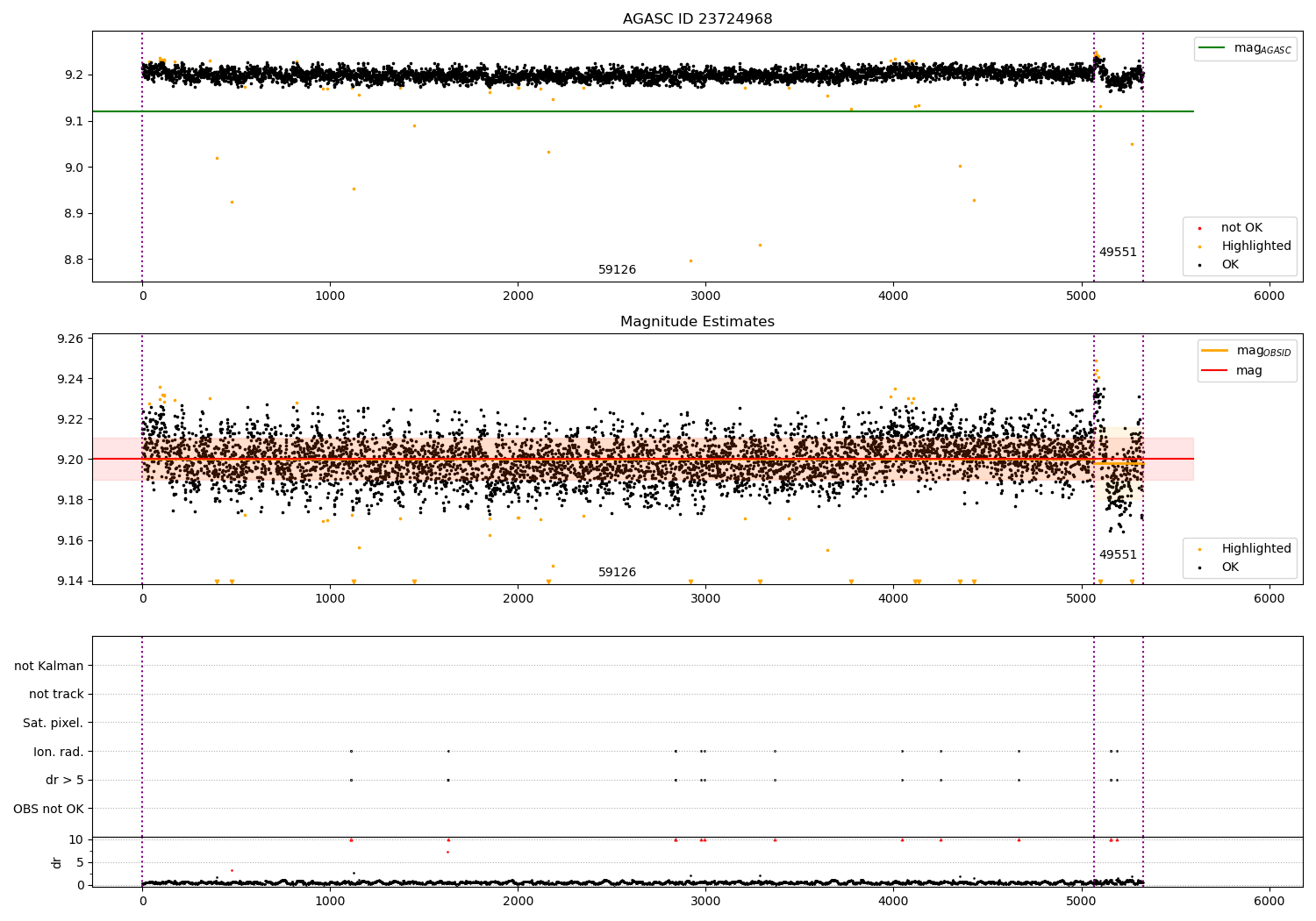1316x921 pixels.
Task: Click the red 'mag' legend entry
Action: [x=1233, y=371]
